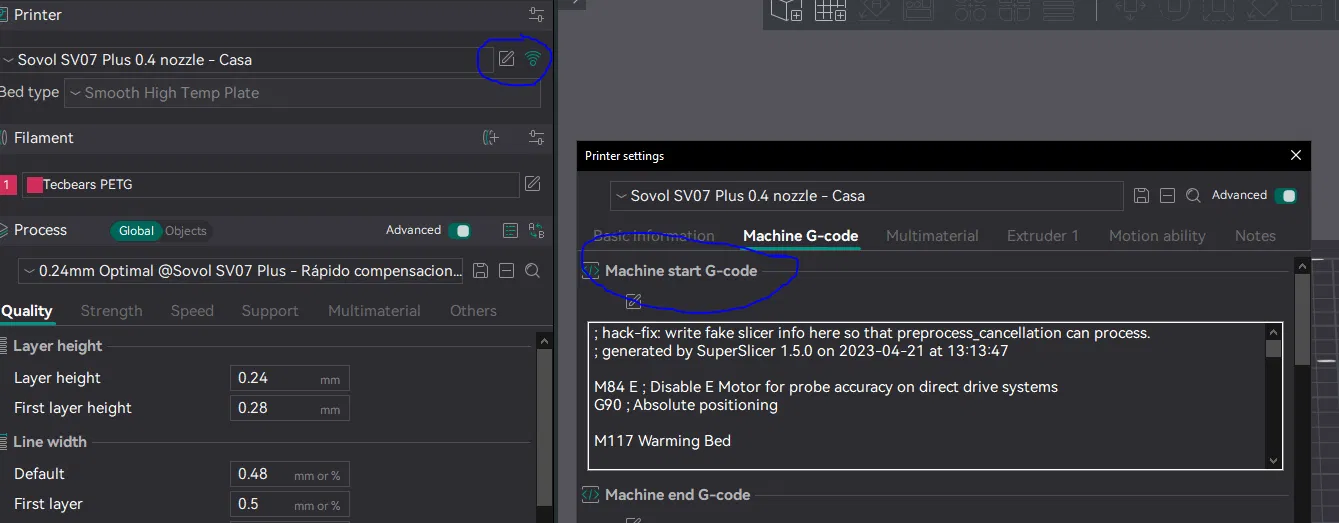Open the printer preset dropdown in the sidebar

tap(246, 60)
